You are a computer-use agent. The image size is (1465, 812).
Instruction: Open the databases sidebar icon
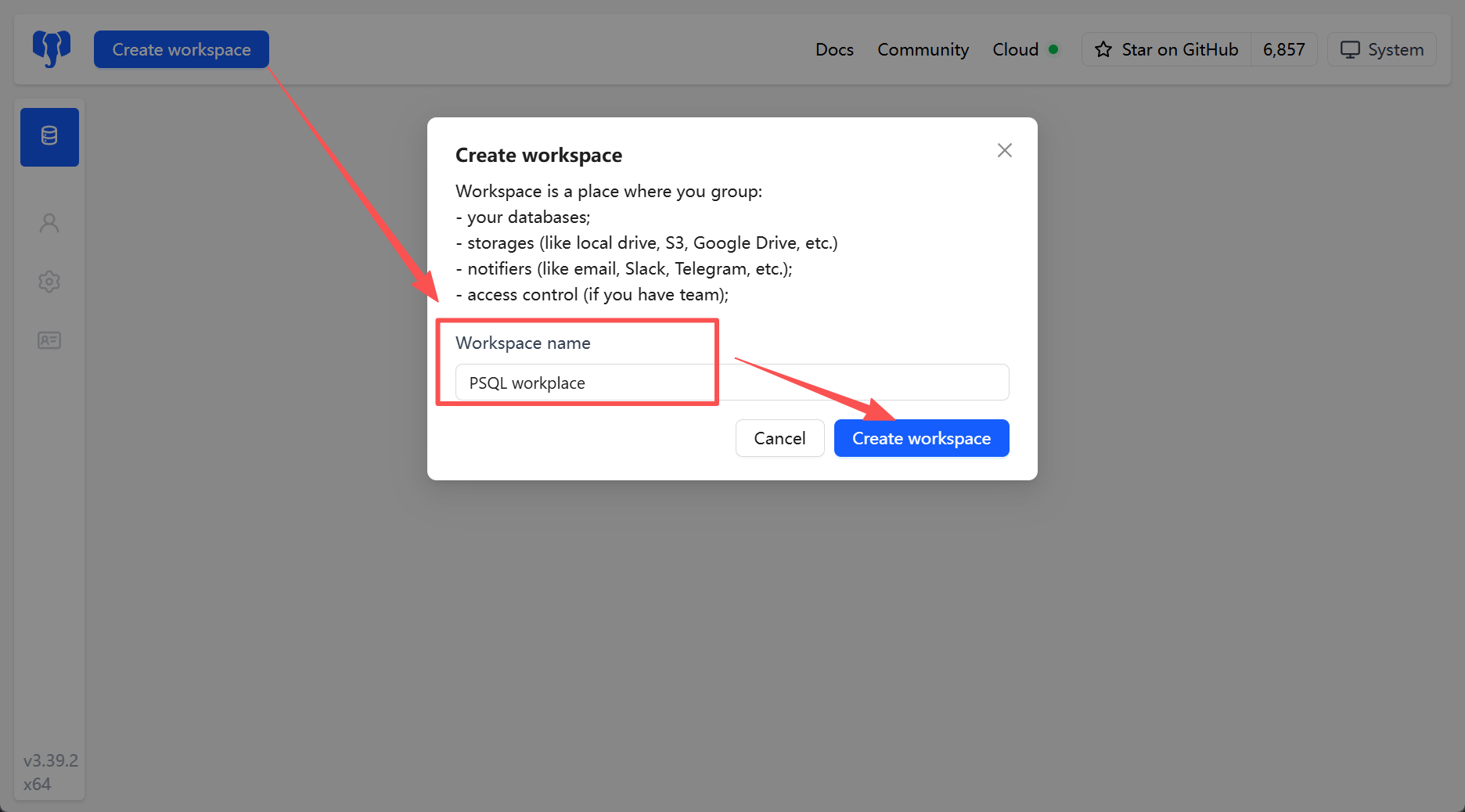(x=49, y=137)
